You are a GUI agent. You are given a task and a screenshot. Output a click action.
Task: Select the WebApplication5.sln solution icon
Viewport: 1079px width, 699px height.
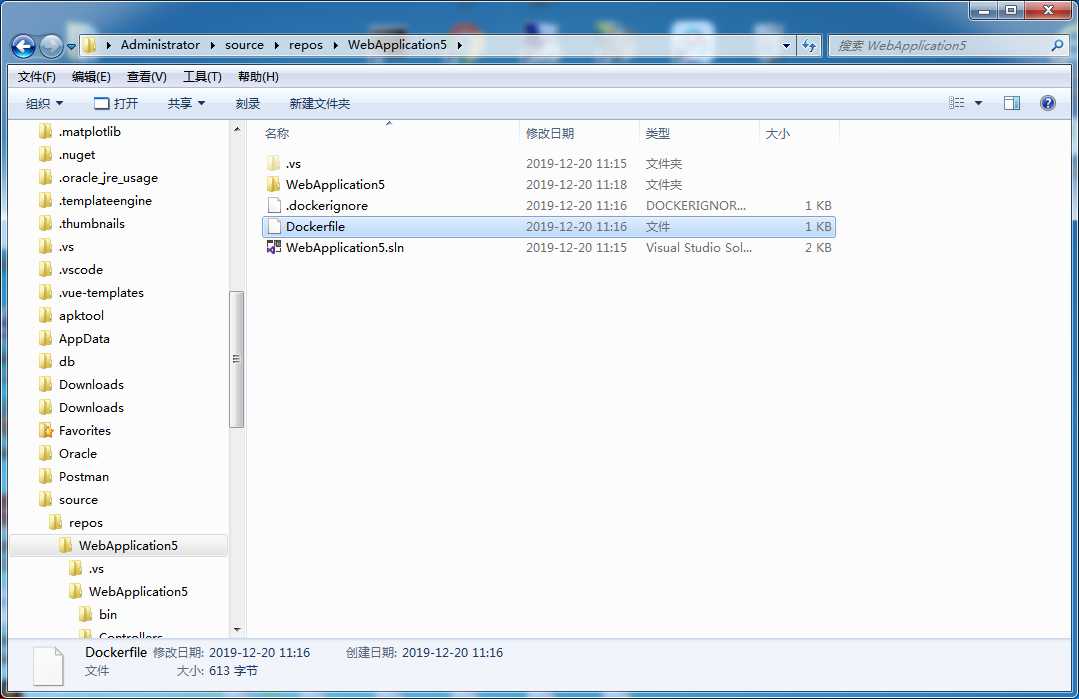[x=274, y=247]
